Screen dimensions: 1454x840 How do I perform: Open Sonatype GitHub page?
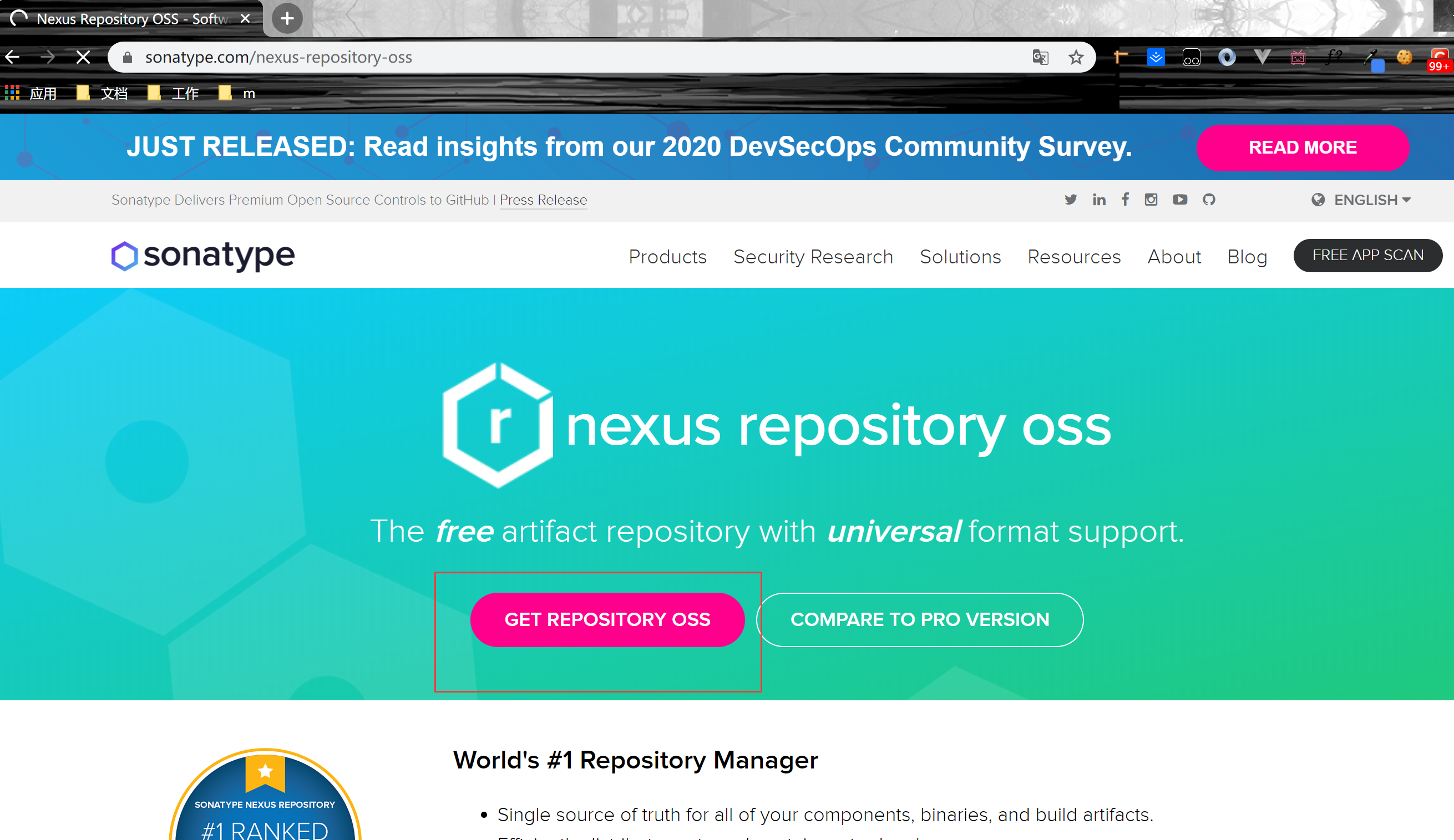tap(1209, 200)
